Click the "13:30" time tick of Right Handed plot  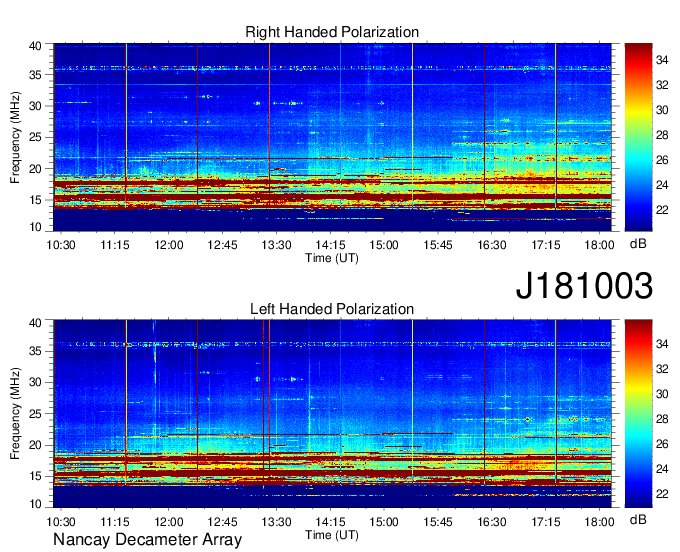[276, 245]
